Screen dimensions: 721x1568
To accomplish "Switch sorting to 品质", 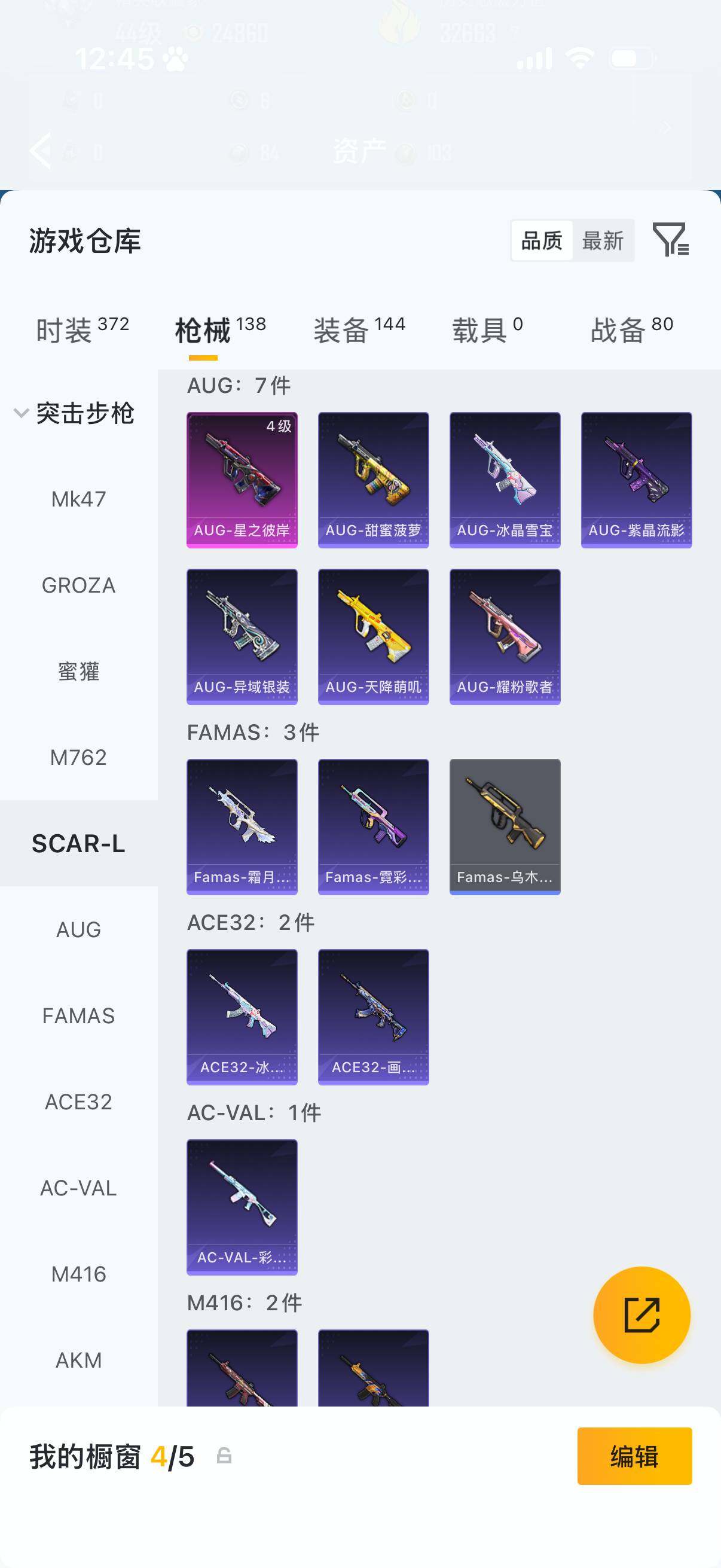I will pos(542,240).
